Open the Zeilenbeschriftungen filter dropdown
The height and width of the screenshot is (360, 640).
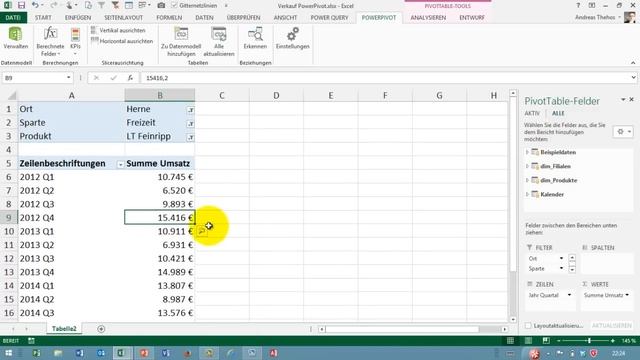pyautogui.click(x=120, y=164)
